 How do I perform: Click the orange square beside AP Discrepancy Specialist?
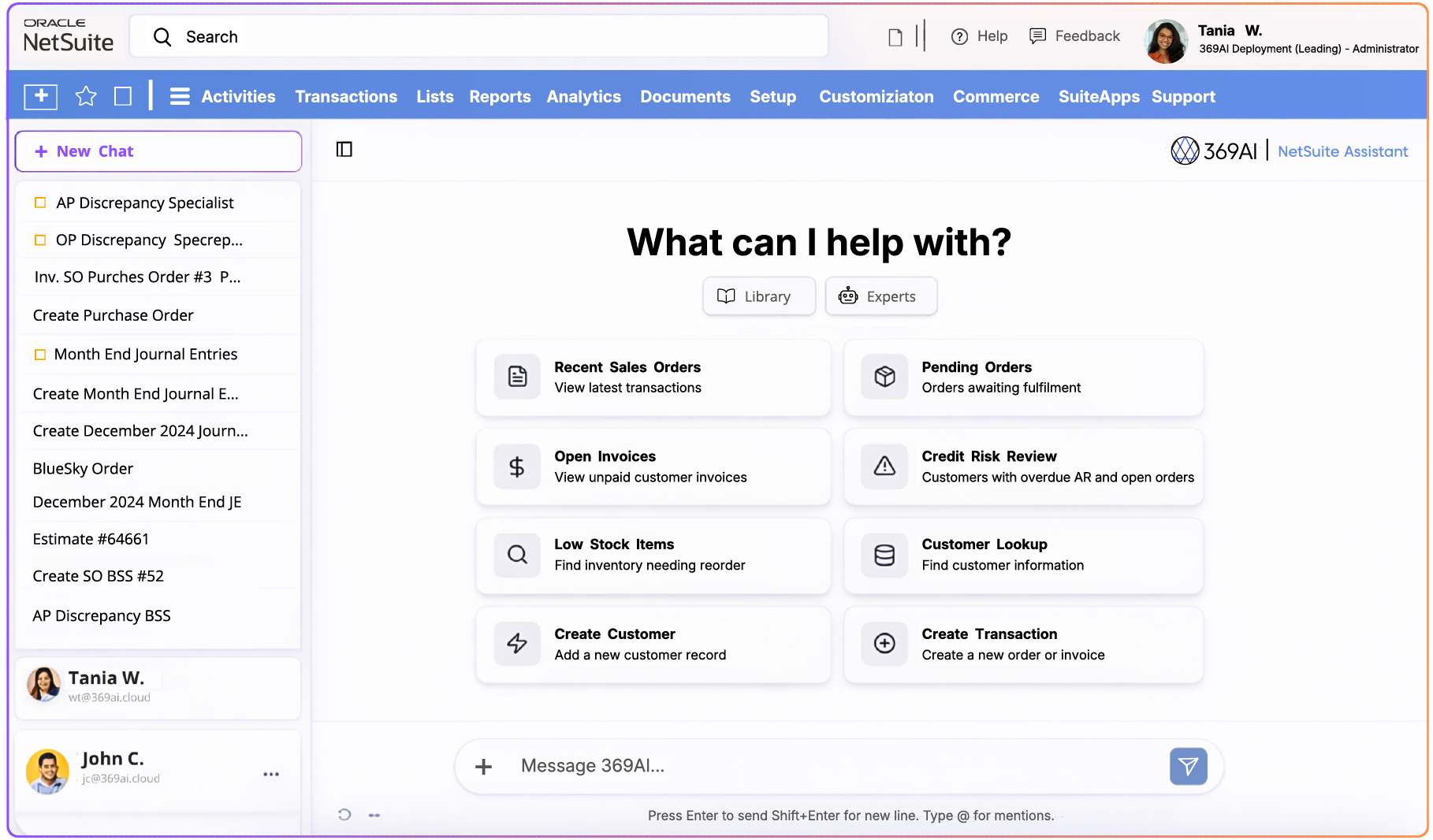tap(40, 203)
